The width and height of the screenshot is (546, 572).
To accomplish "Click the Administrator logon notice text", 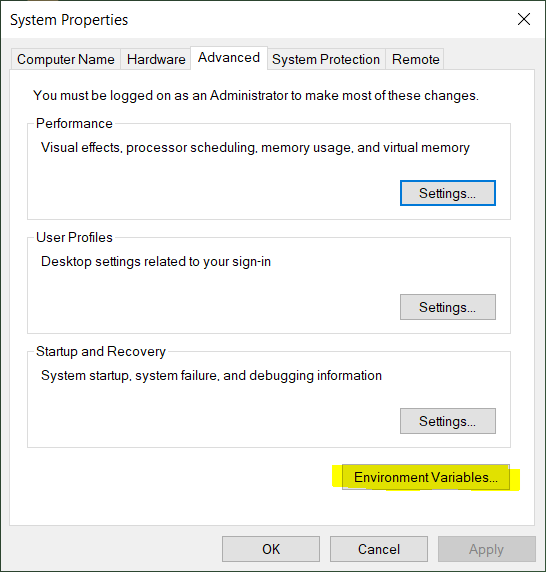I will [x=256, y=96].
